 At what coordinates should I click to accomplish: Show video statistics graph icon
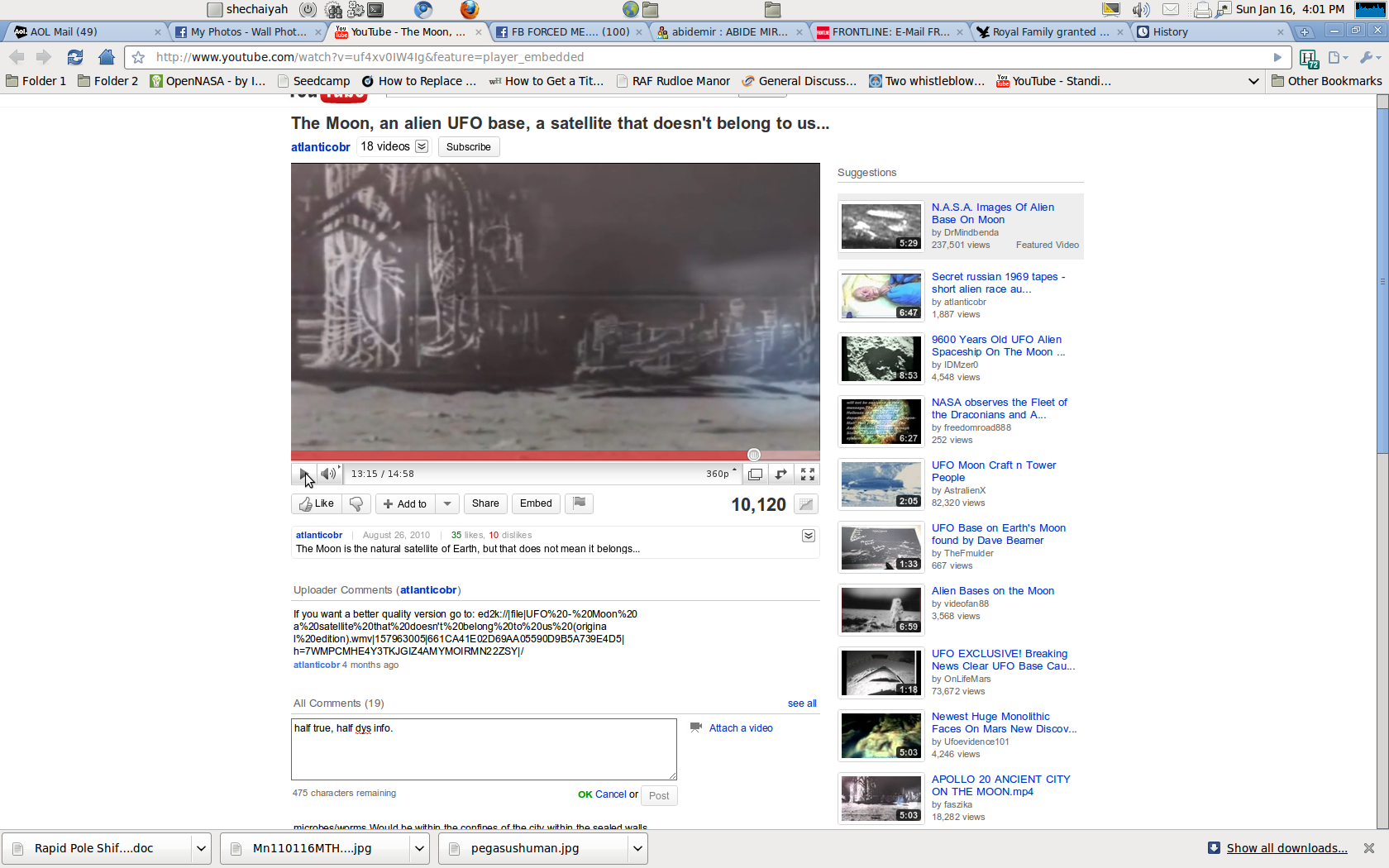tap(806, 504)
